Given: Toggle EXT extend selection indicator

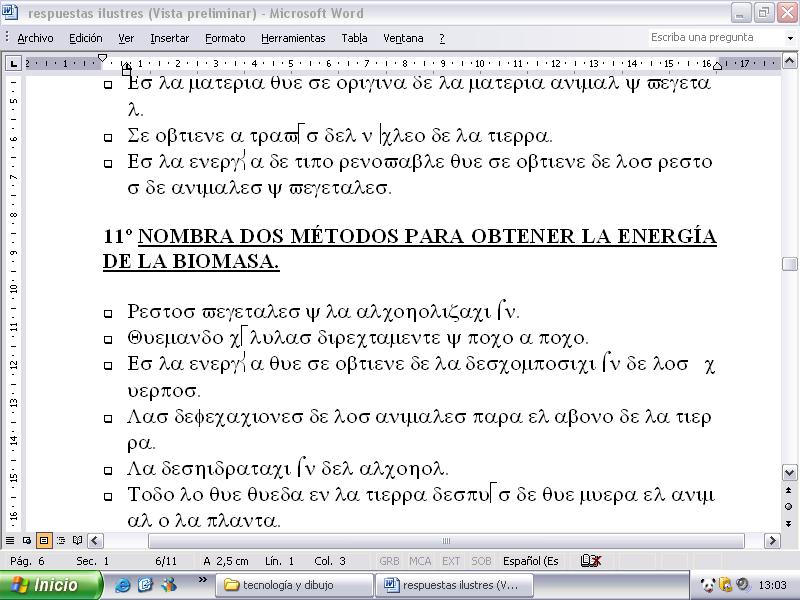Looking at the screenshot, I should point(451,561).
